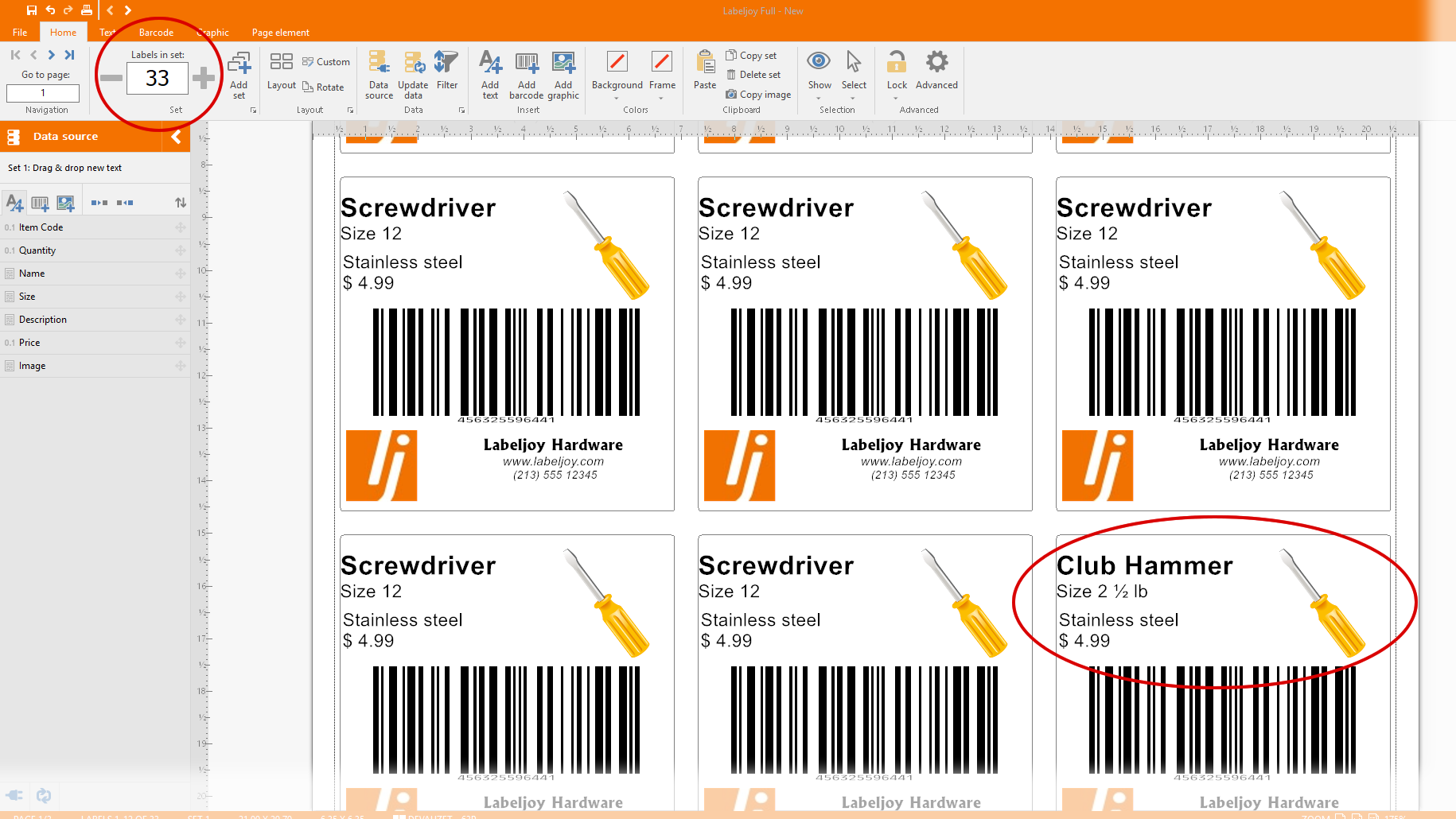The width and height of the screenshot is (1456, 819).
Task: Paste from clipboard
Action: click(705, 72)
